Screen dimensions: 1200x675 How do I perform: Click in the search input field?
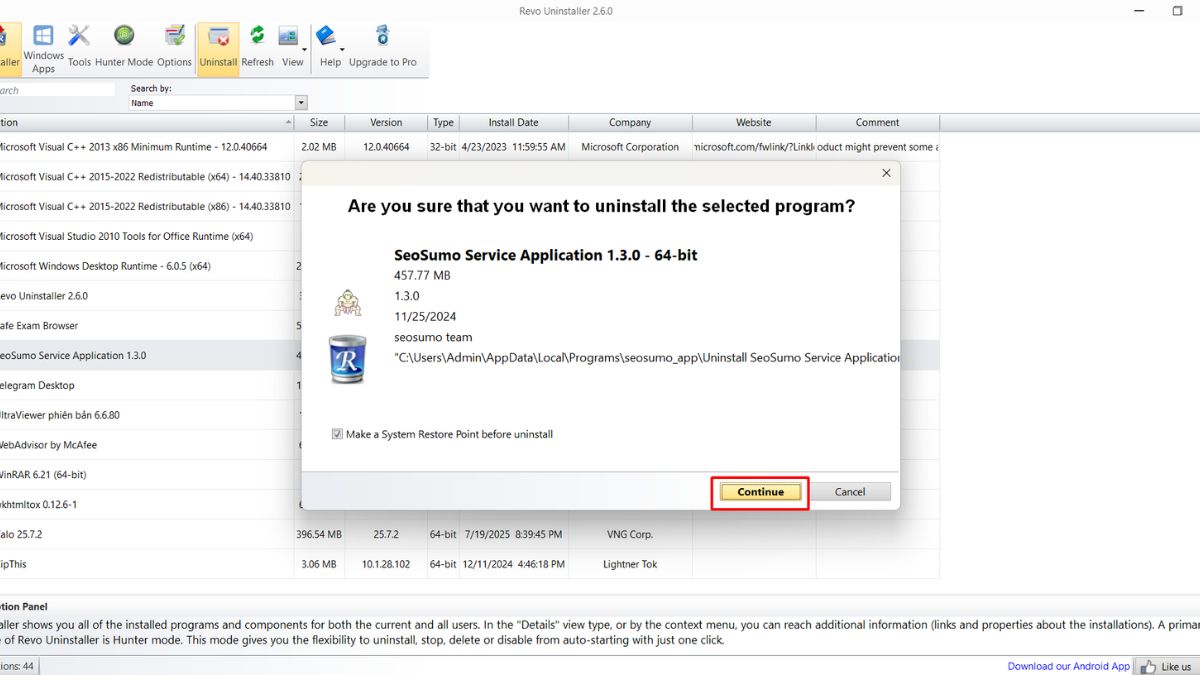[x=57, y=90]
